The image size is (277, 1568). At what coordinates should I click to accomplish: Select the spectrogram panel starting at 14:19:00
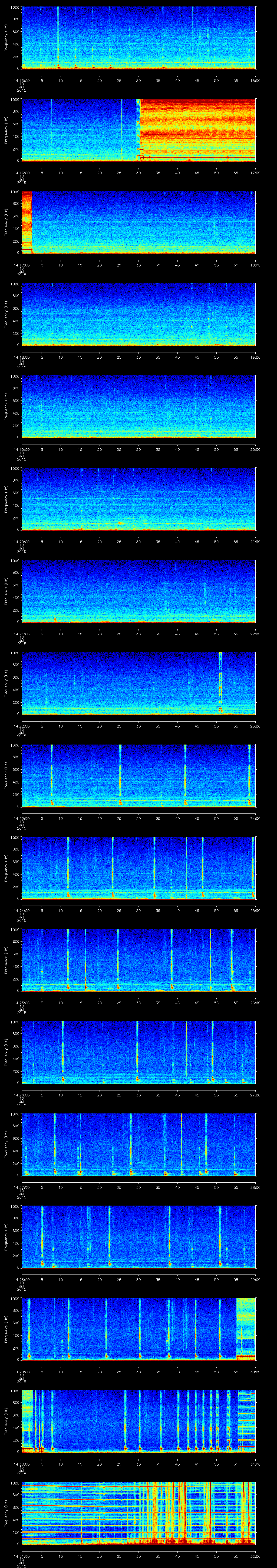pyautogui.click(x=138, y=407)
